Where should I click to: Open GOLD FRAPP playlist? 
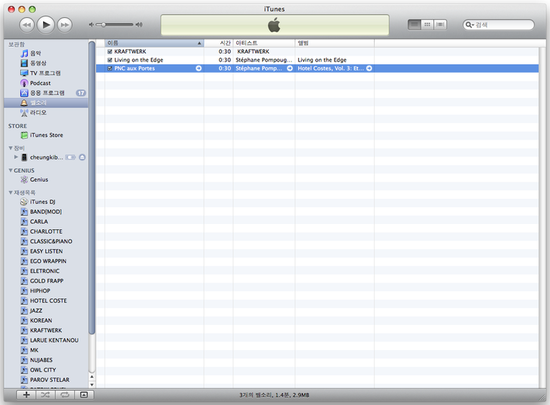coord(47,281)
